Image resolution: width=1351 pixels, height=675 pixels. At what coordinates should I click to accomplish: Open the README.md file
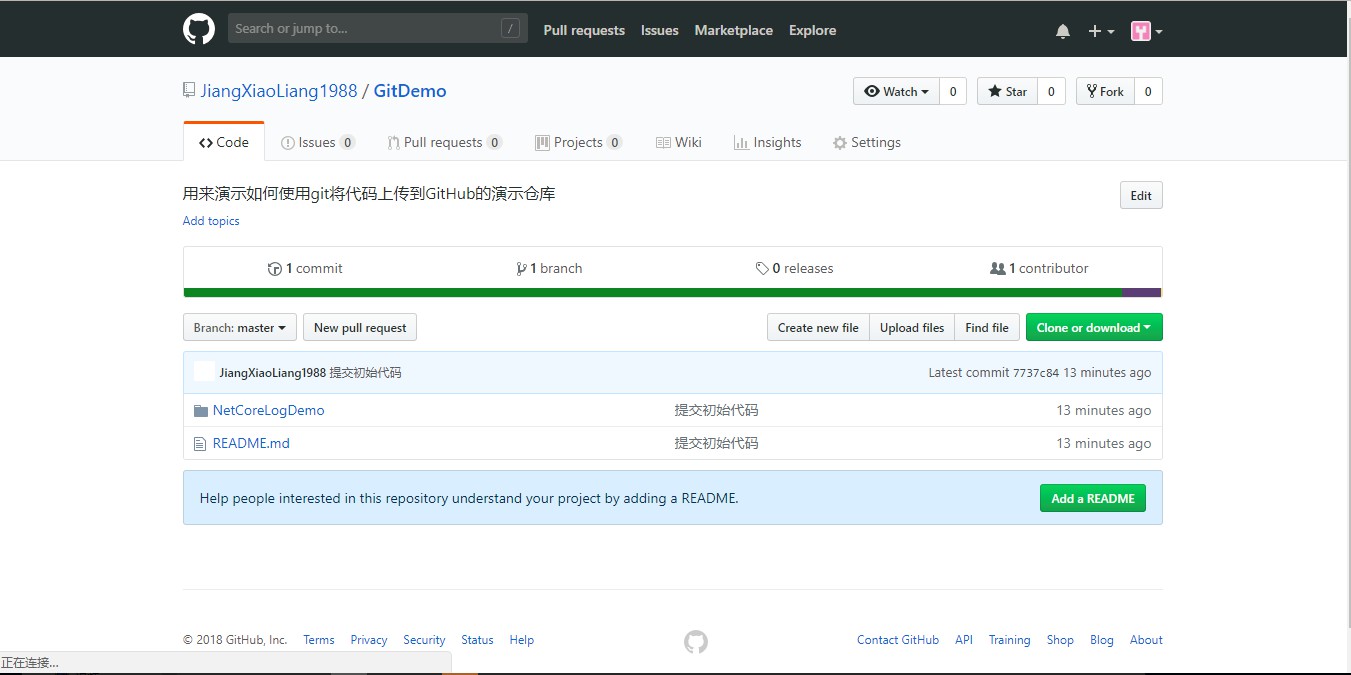[x=251, y=443]
